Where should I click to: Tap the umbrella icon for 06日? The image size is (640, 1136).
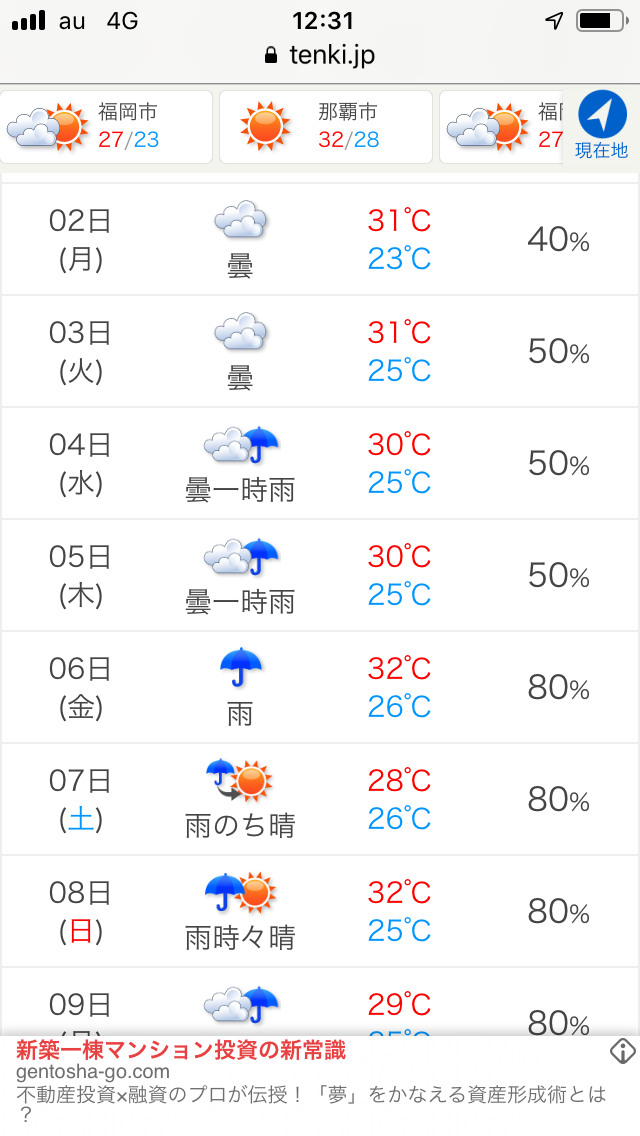coord(240,667)
